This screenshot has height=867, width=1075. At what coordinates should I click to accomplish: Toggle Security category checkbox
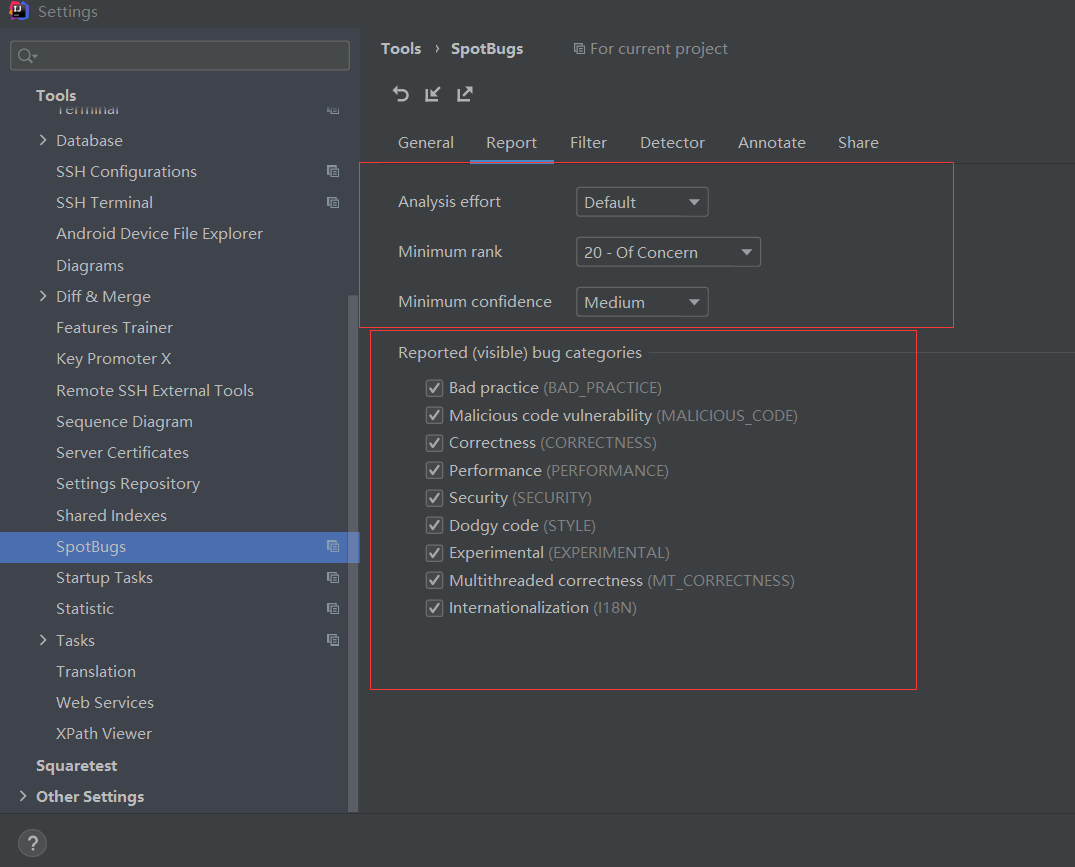click(x=434, y=498)
